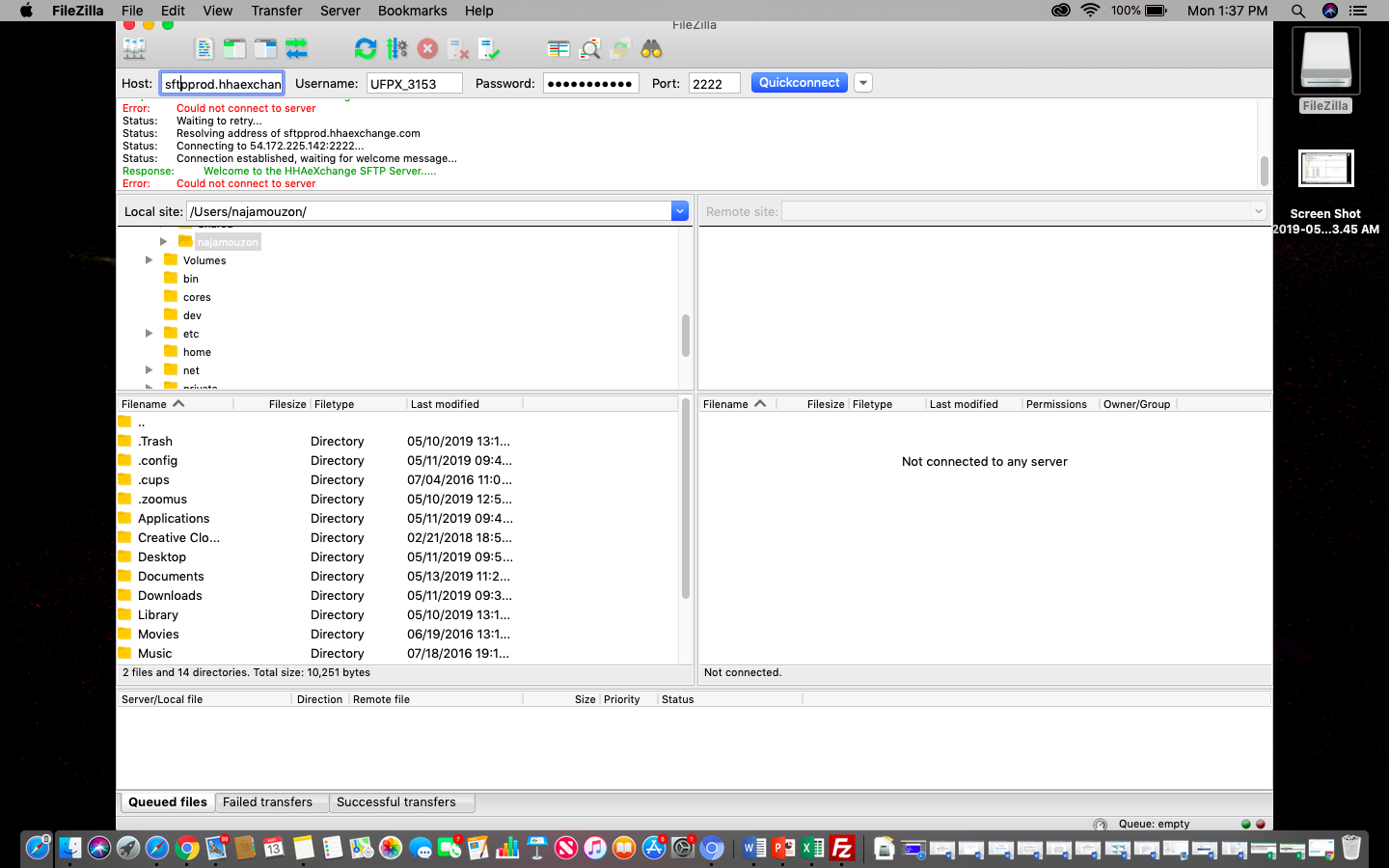Click the Wi-Fi icon in menu bar
This screenshot has height=868, width=1389.
coord(1090,11)
